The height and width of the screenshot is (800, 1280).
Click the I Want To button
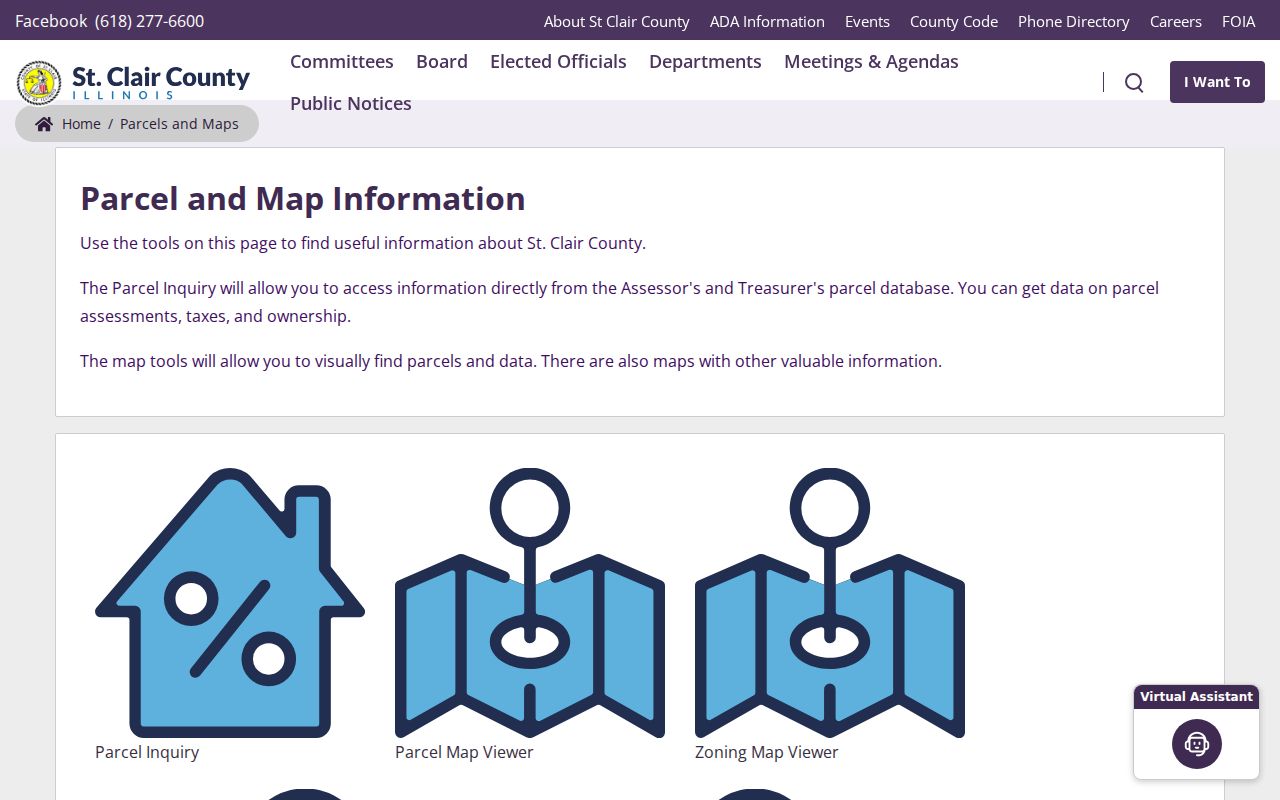click(x=1217, y=82)
